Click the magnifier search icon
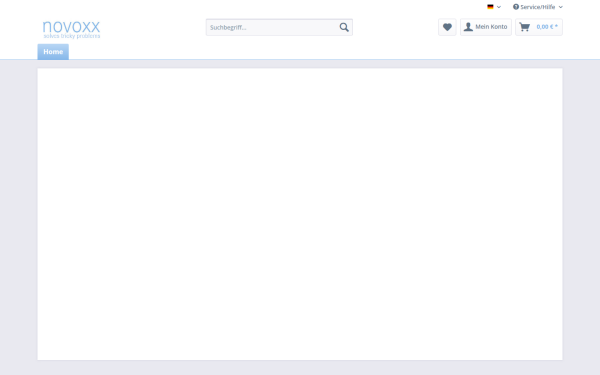 (x=344, y=27)
